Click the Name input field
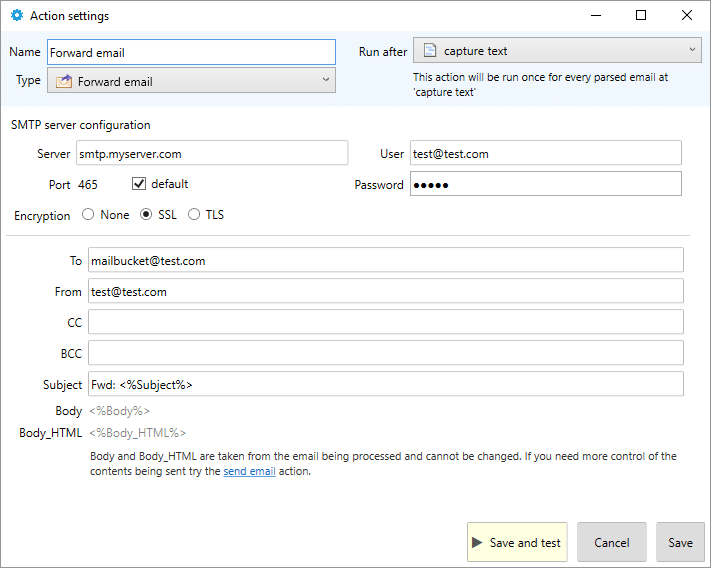 191,52
